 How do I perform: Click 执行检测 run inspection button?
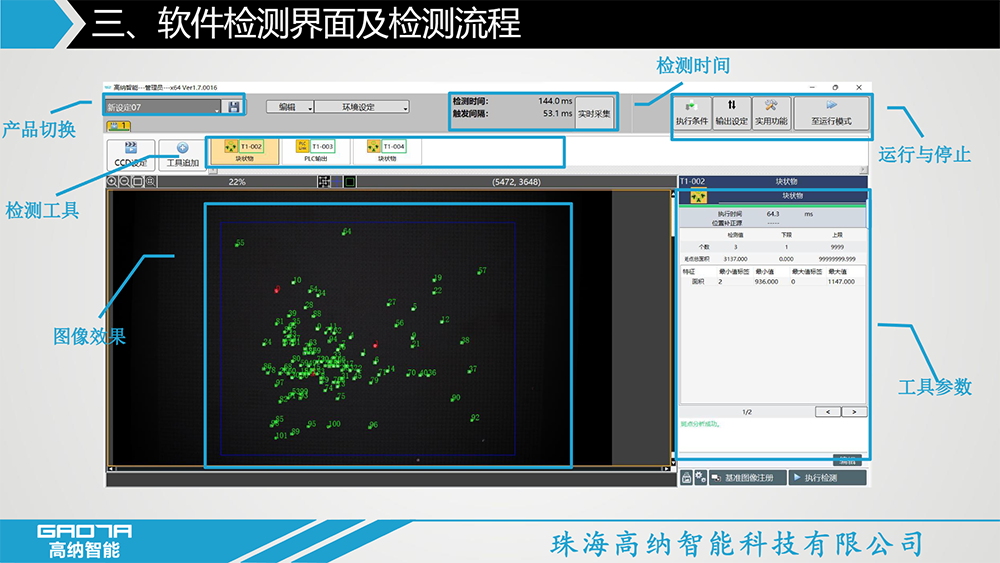(827, 478)
